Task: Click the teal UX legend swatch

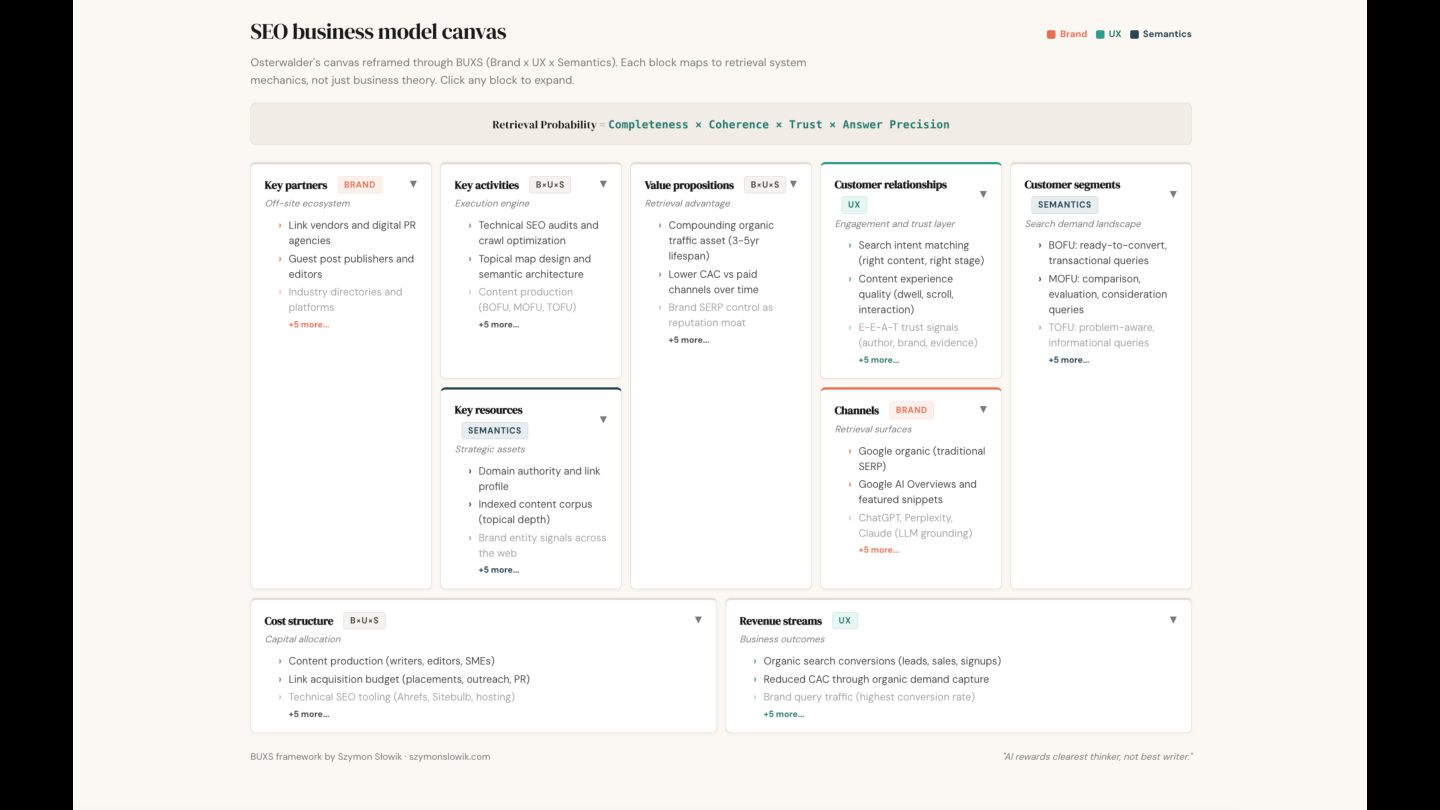Action: [x=1100, y=34]
